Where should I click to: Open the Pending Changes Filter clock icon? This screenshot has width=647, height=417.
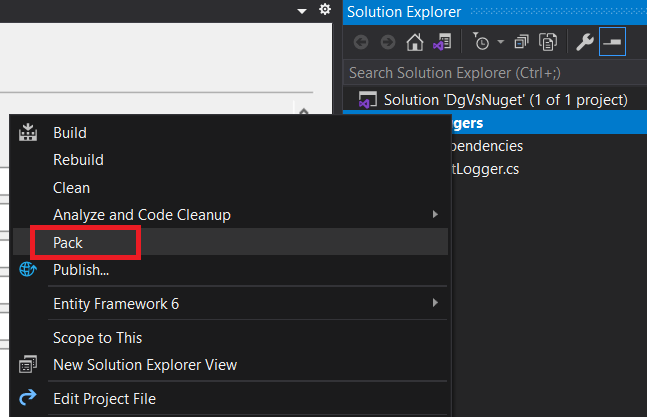pyautogui.click(x=479, y=42)
